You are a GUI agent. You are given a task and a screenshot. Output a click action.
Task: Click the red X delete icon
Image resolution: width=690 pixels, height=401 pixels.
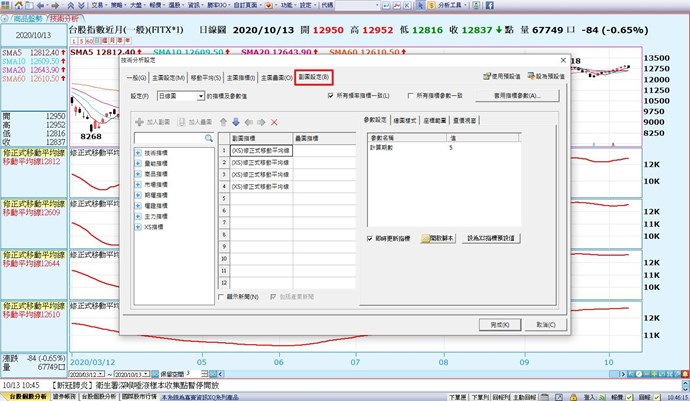click(275, 121)
